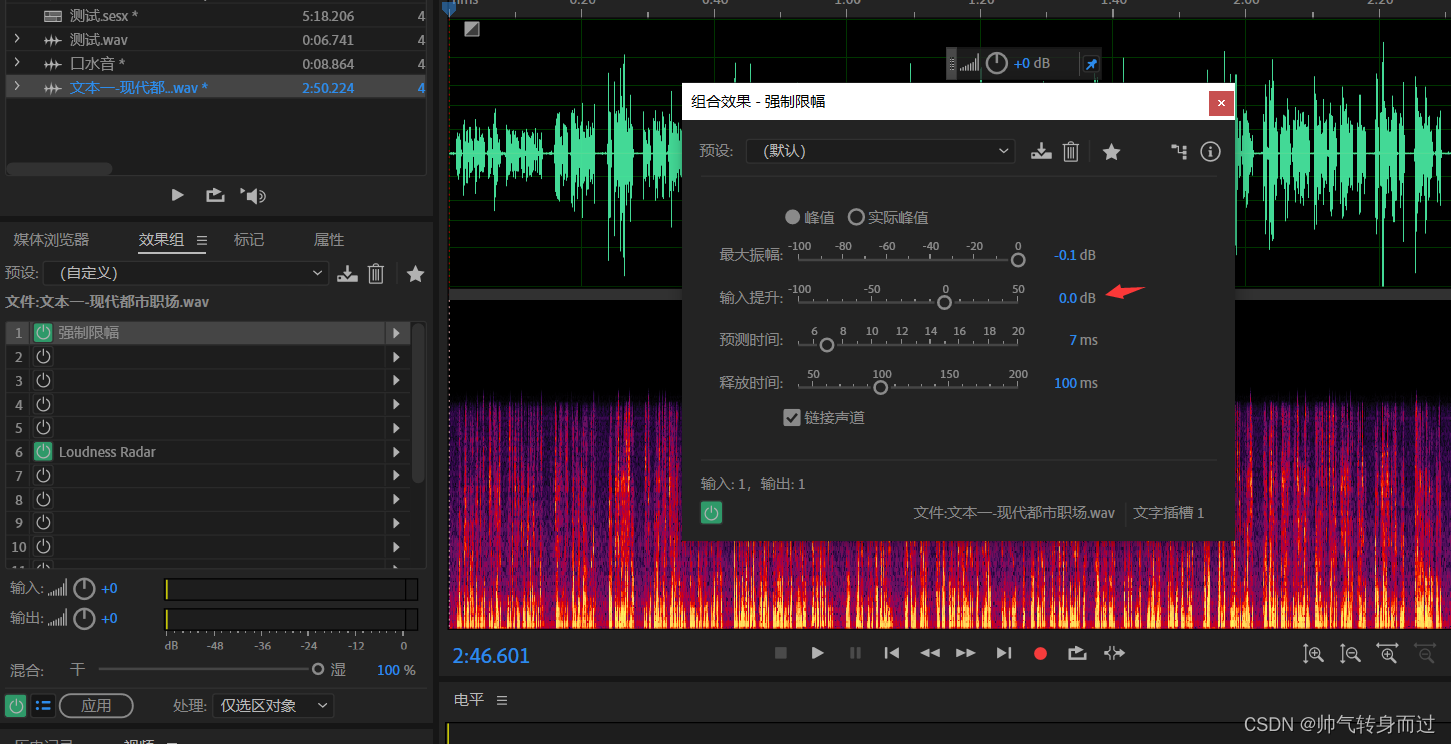Expand the 测试.wav file entry
This screenshot has height=744, width=1451.
click(17, 40)
